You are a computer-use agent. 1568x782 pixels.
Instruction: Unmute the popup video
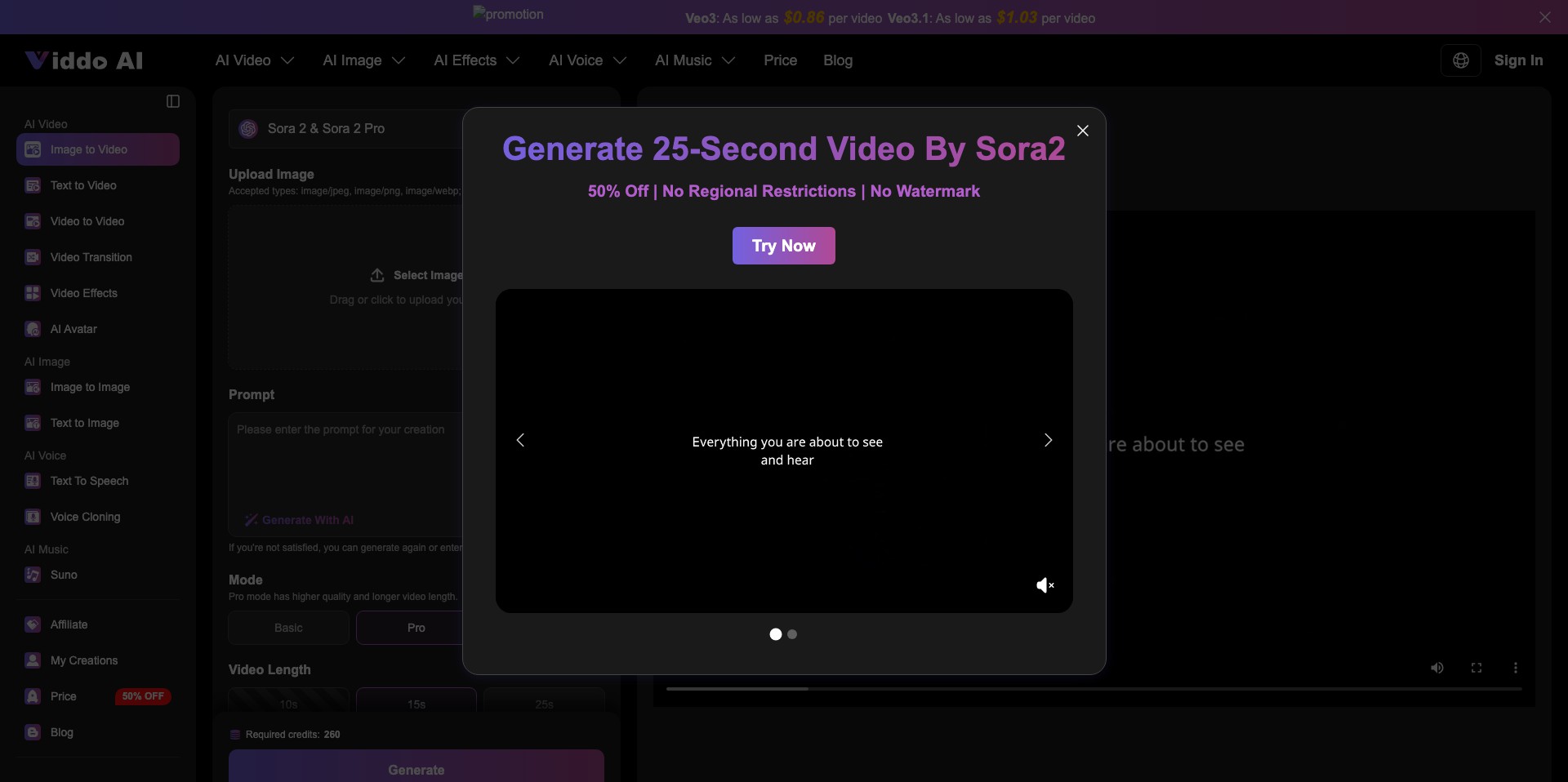tap(1045, 585)
